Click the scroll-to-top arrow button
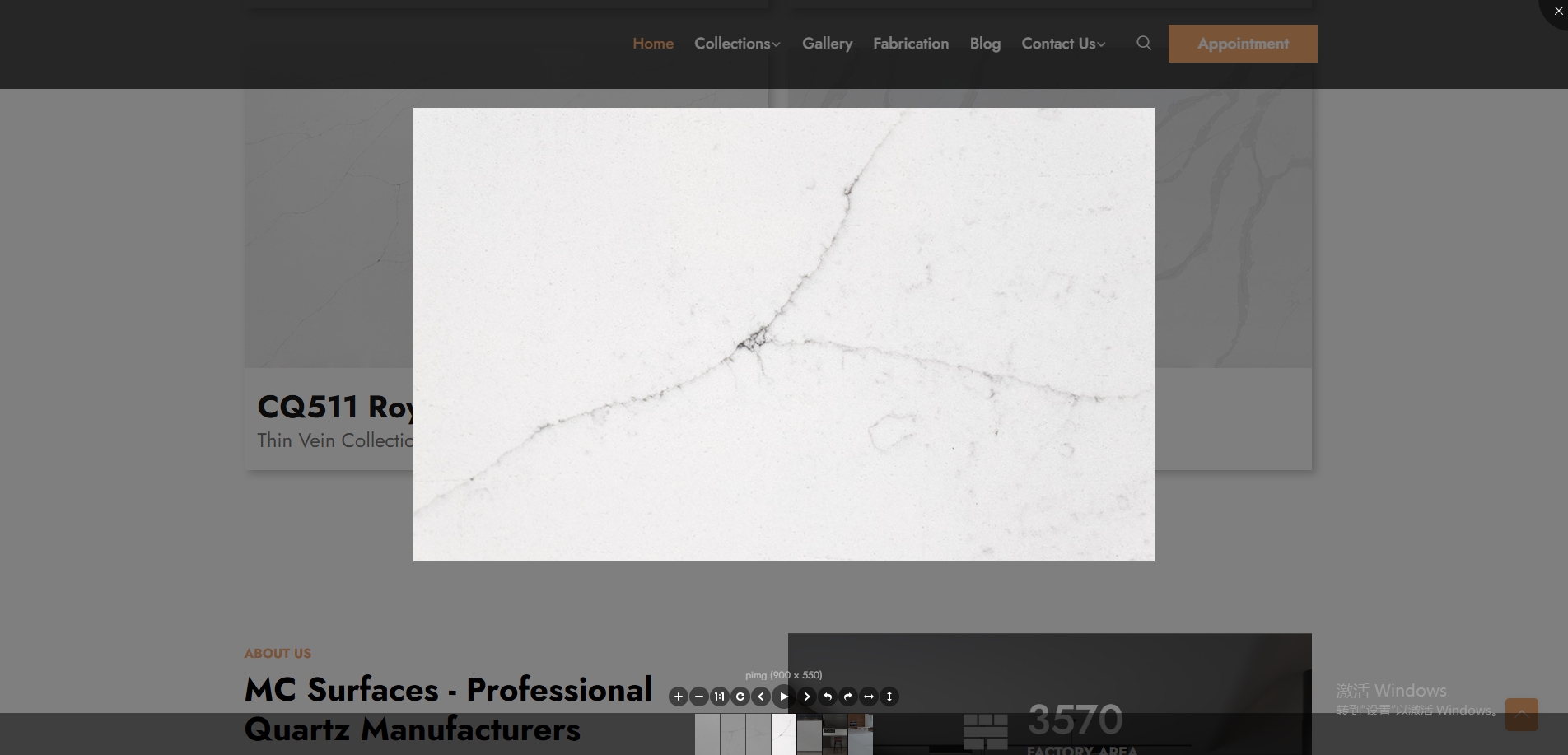 (1522, 714)
